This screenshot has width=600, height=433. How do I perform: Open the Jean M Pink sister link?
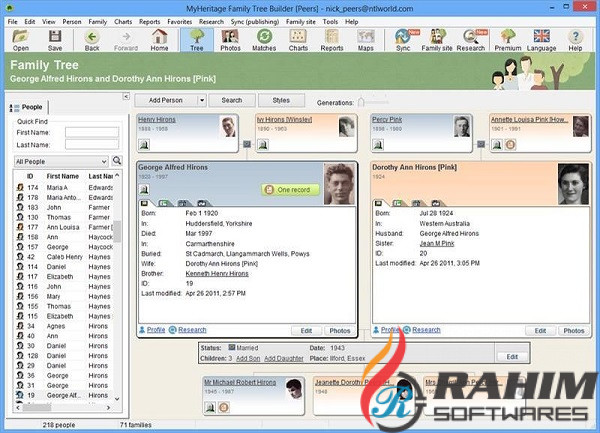[x=437, y=243]
